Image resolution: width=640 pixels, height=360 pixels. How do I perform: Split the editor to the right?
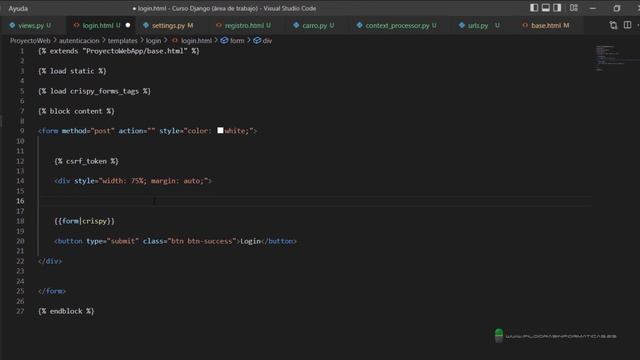coord(627,25)
